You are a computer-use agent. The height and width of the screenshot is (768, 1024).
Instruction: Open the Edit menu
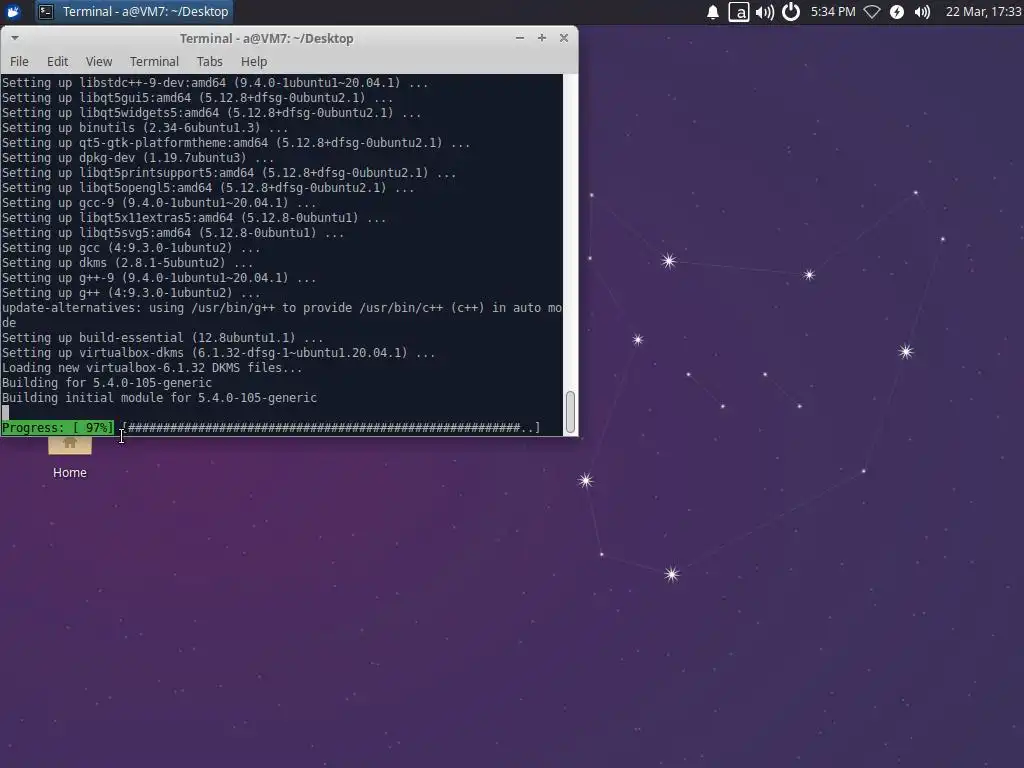click(57, 61)
